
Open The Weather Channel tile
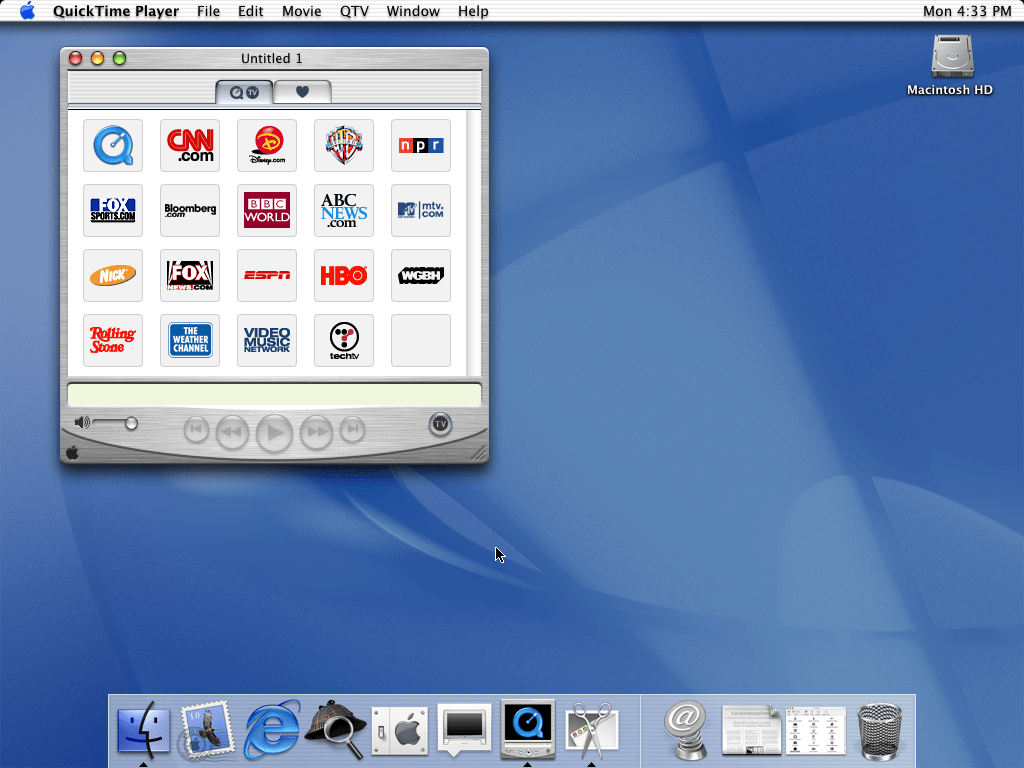(190, 341)
